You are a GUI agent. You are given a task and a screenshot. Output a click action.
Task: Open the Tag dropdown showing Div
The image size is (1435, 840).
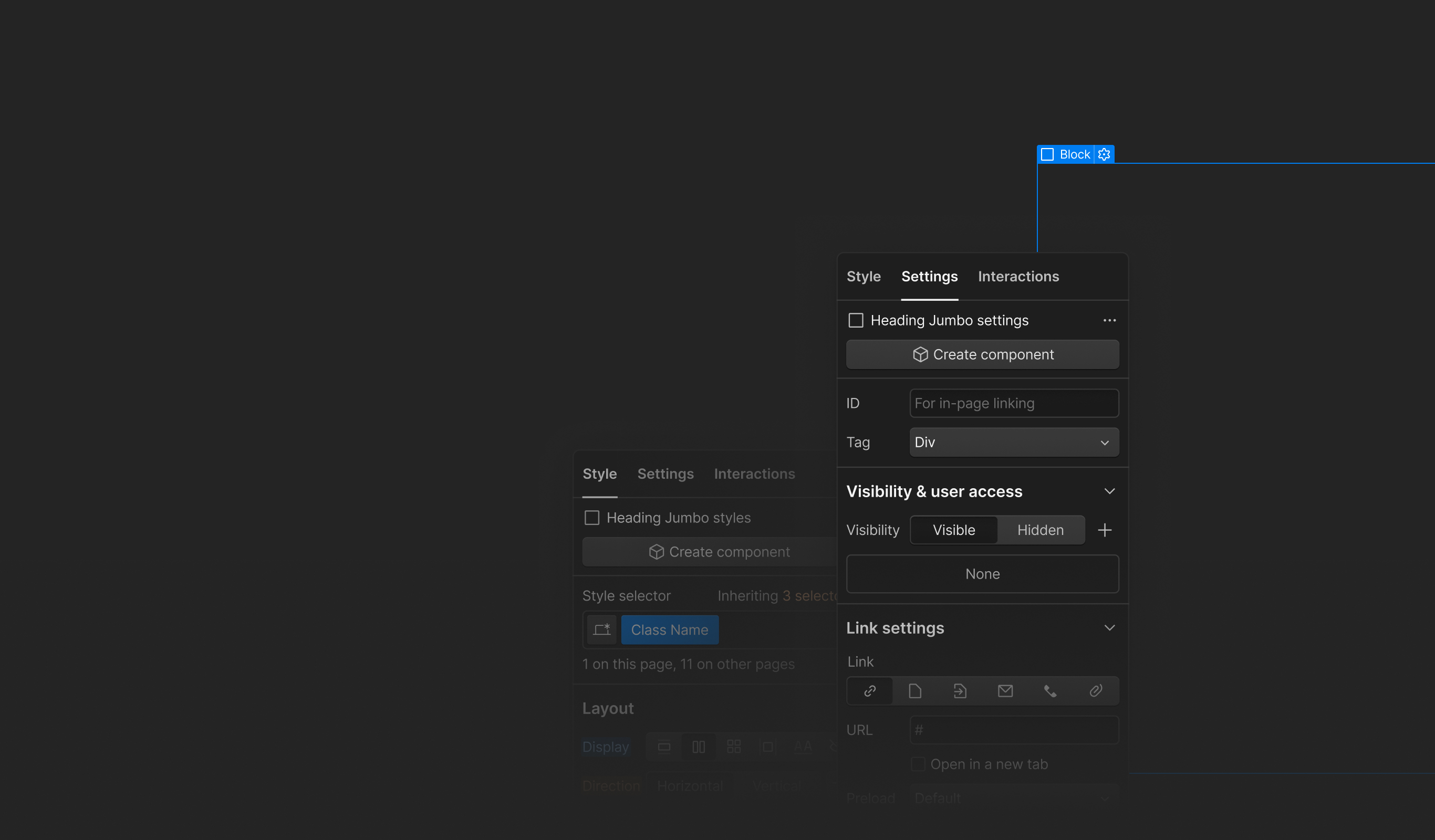pos(1014,442)
